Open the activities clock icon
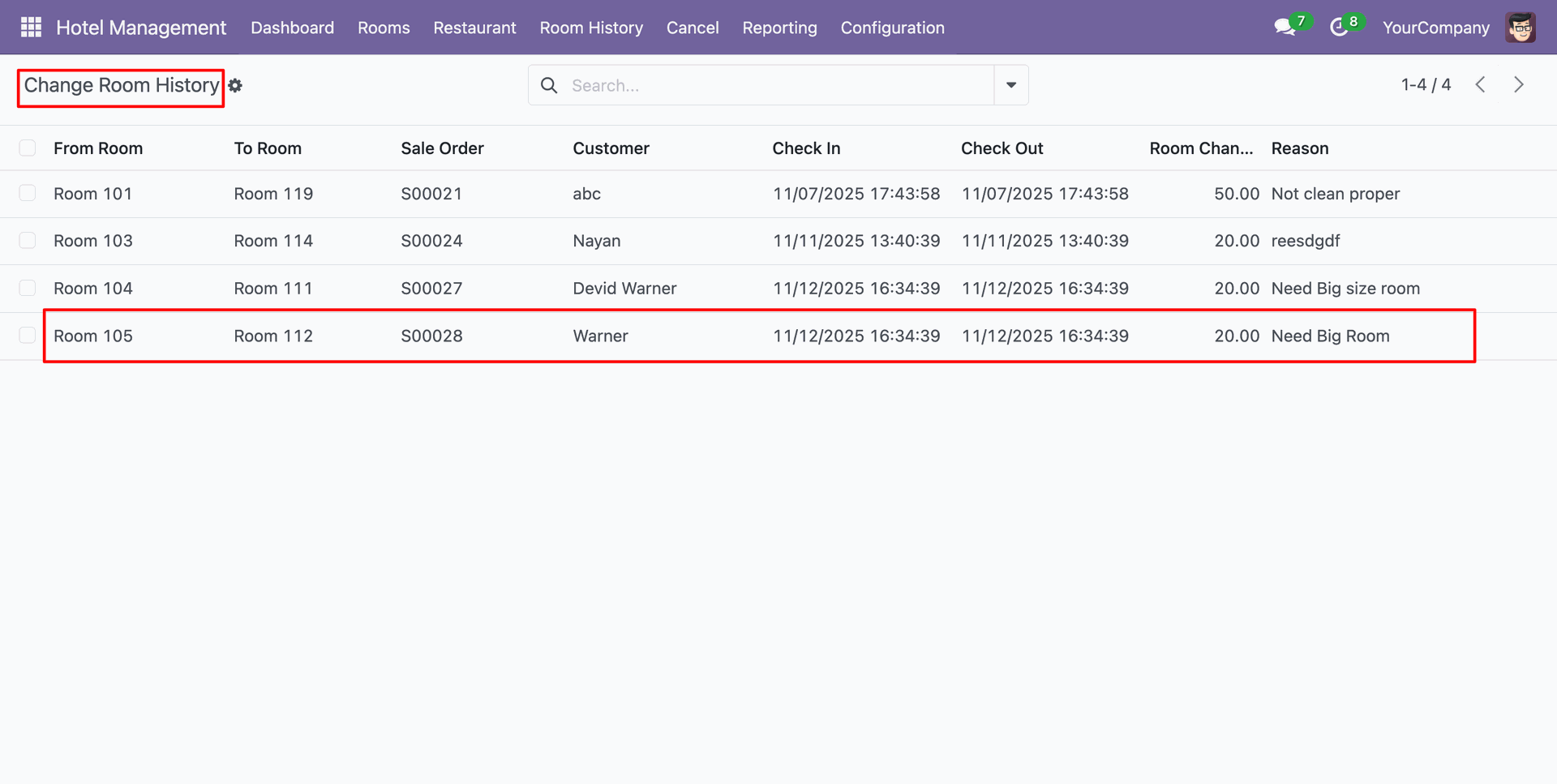 (x=1339, y=28)
